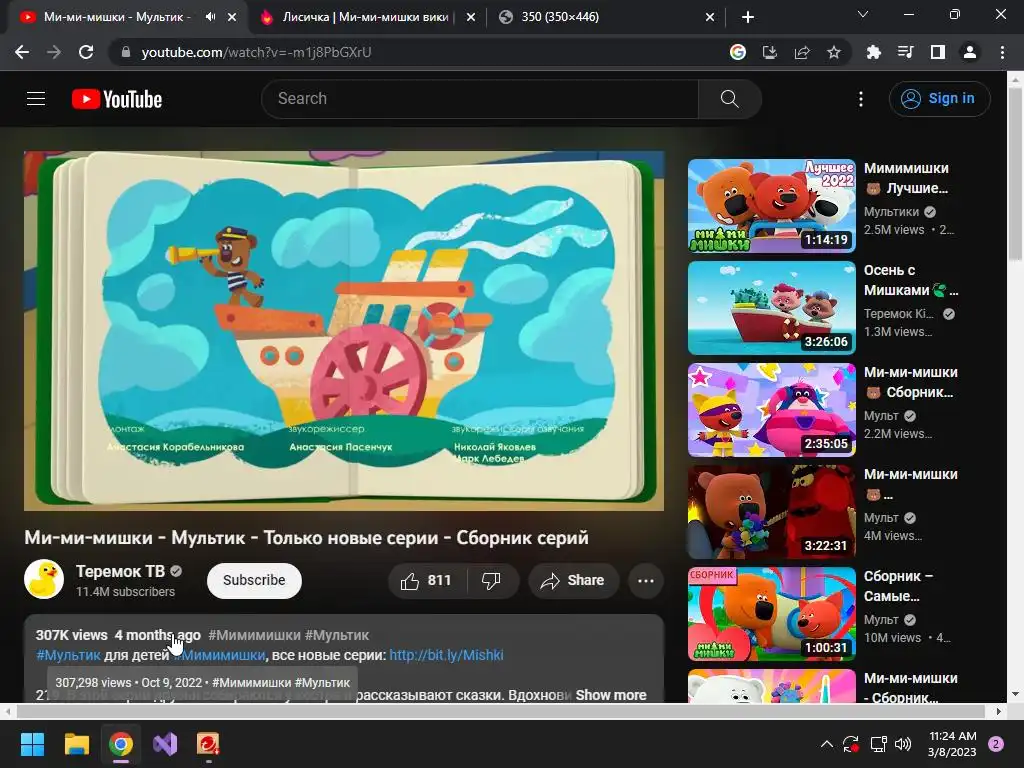
Task: Open Visual Studio from taskbar
Action: pyautogui.click(x=165, y=744)
